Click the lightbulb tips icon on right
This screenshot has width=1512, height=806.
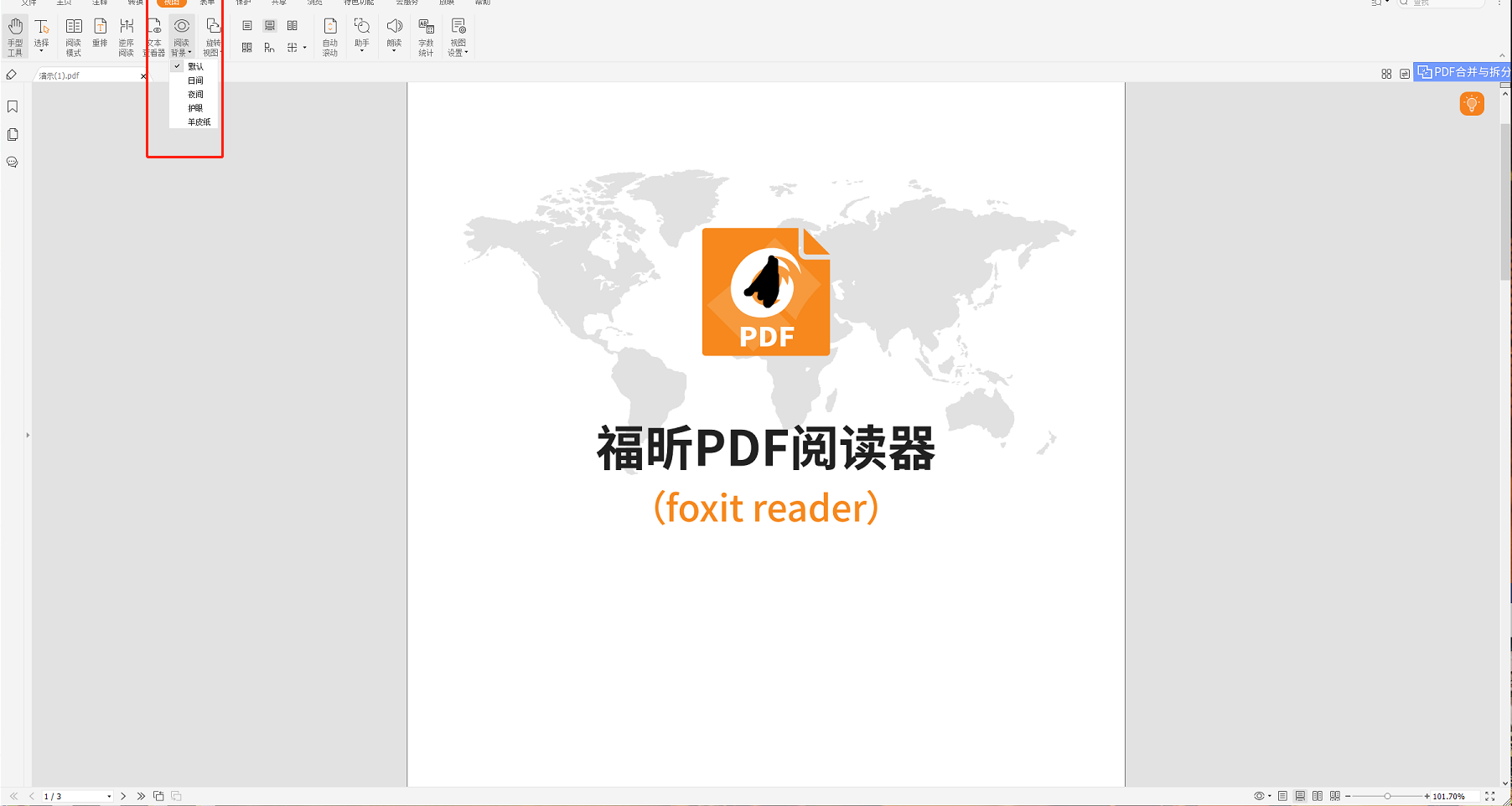[1472, 104]
